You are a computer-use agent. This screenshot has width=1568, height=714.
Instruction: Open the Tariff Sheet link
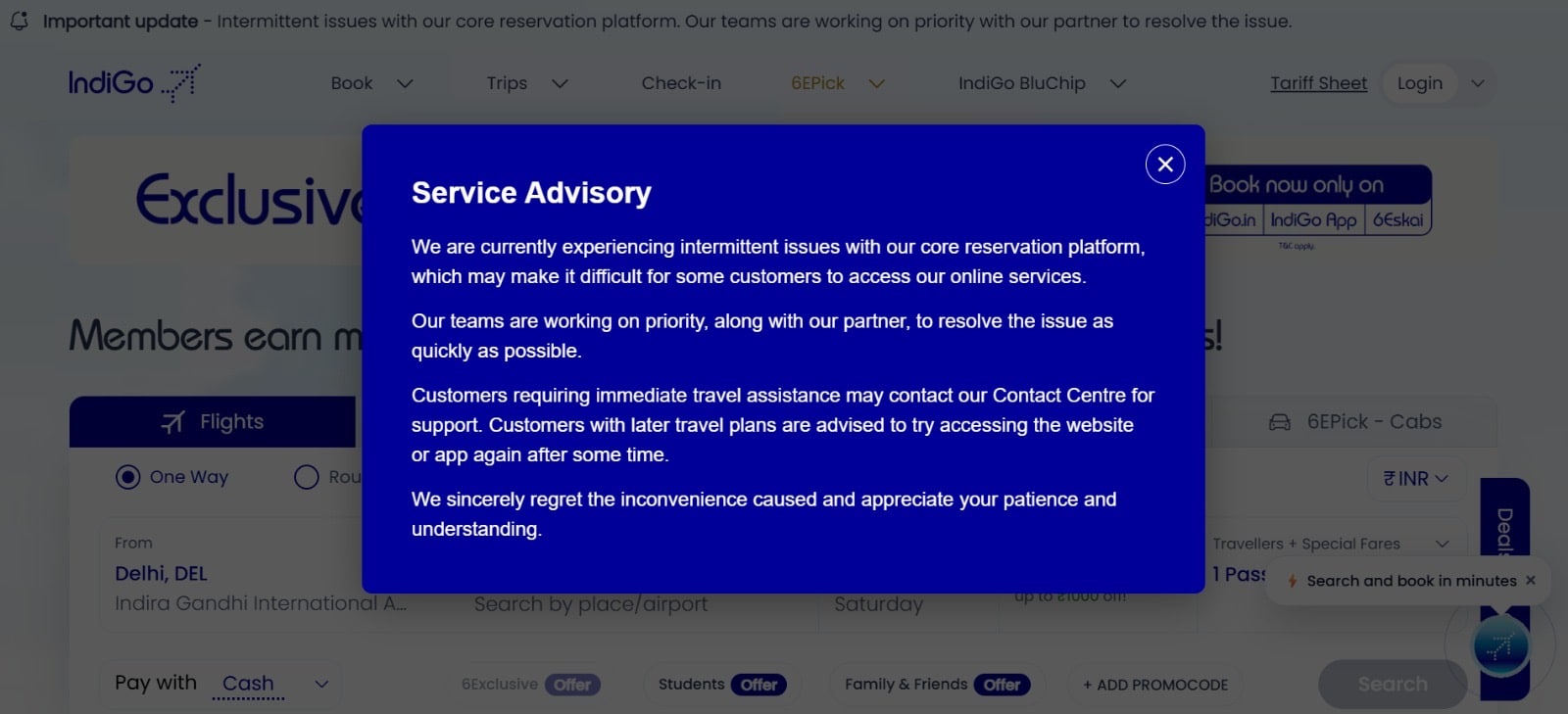pos(1318,83)
